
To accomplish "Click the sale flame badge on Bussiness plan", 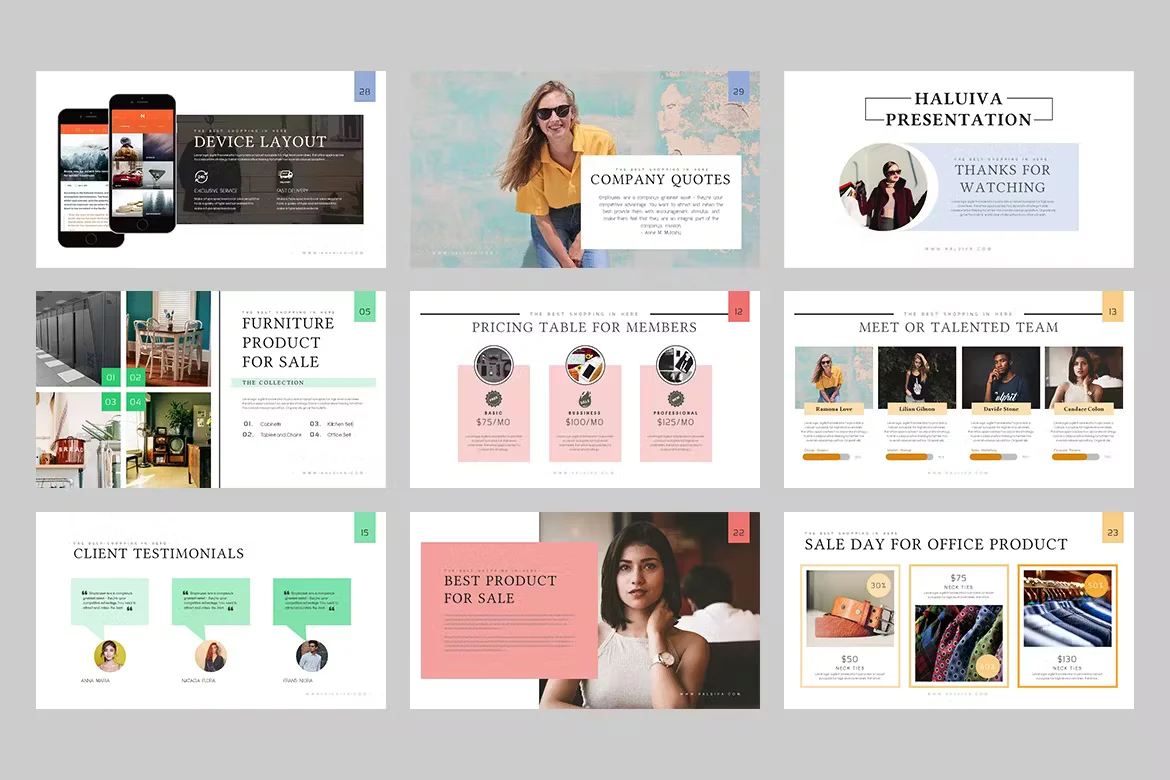I will coord(584,400).
